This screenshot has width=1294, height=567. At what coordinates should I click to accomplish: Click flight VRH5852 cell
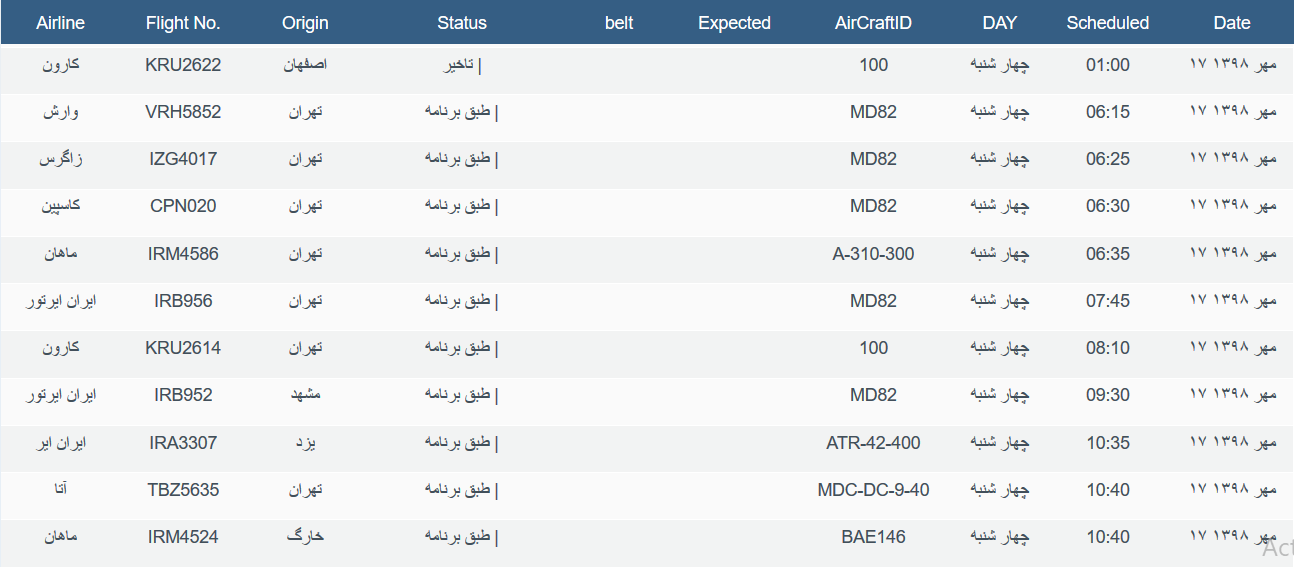(x=183, y=112)
